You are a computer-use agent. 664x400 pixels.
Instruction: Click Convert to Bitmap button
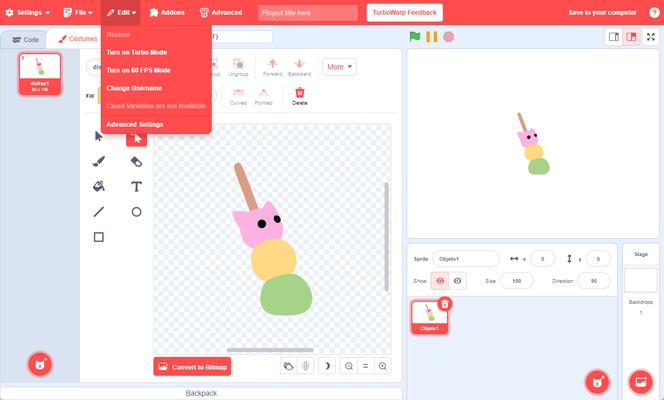click(x=192, y=366)
